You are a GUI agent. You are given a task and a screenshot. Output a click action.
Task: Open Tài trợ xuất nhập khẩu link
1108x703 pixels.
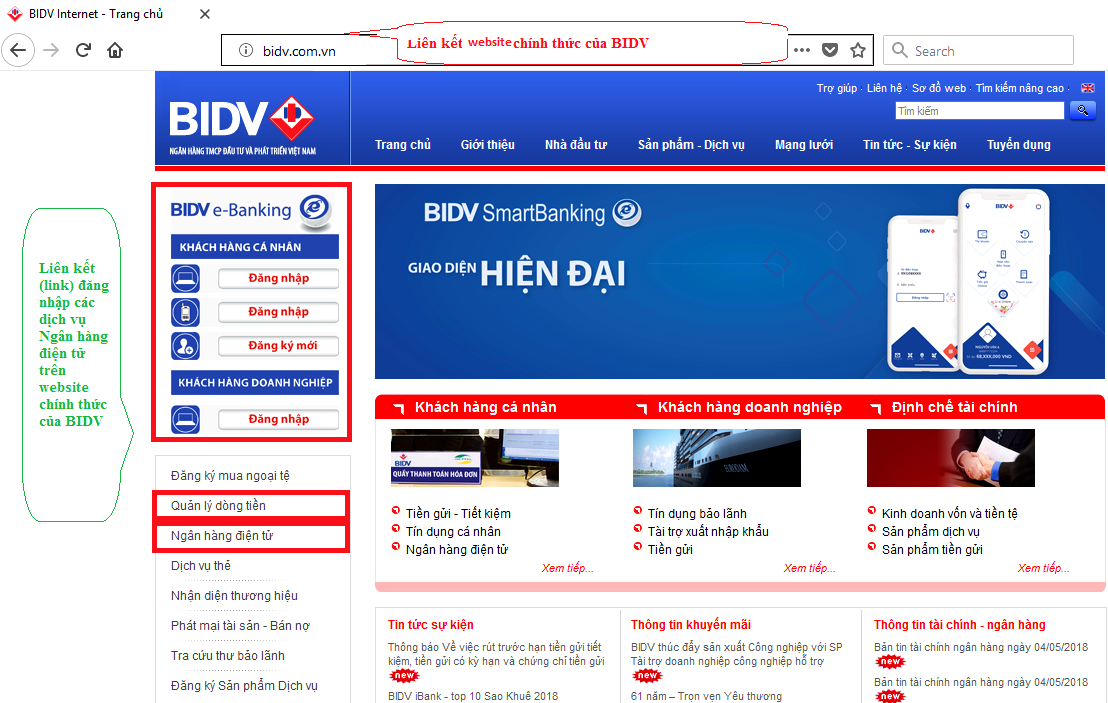click(x=708, y=531)
